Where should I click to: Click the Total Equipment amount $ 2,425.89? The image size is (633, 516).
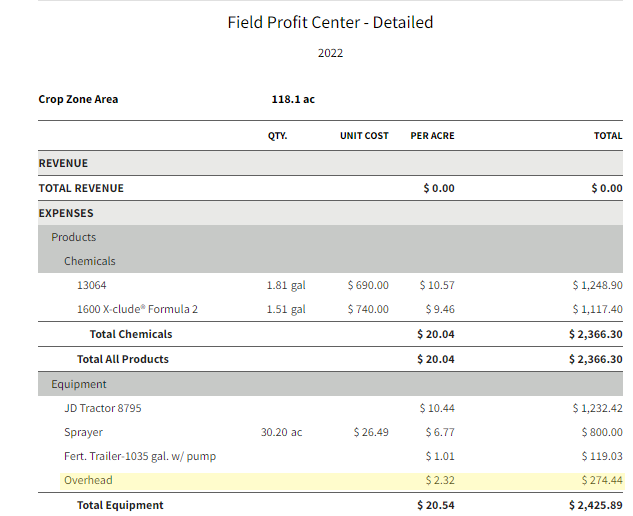click(595, 505)
